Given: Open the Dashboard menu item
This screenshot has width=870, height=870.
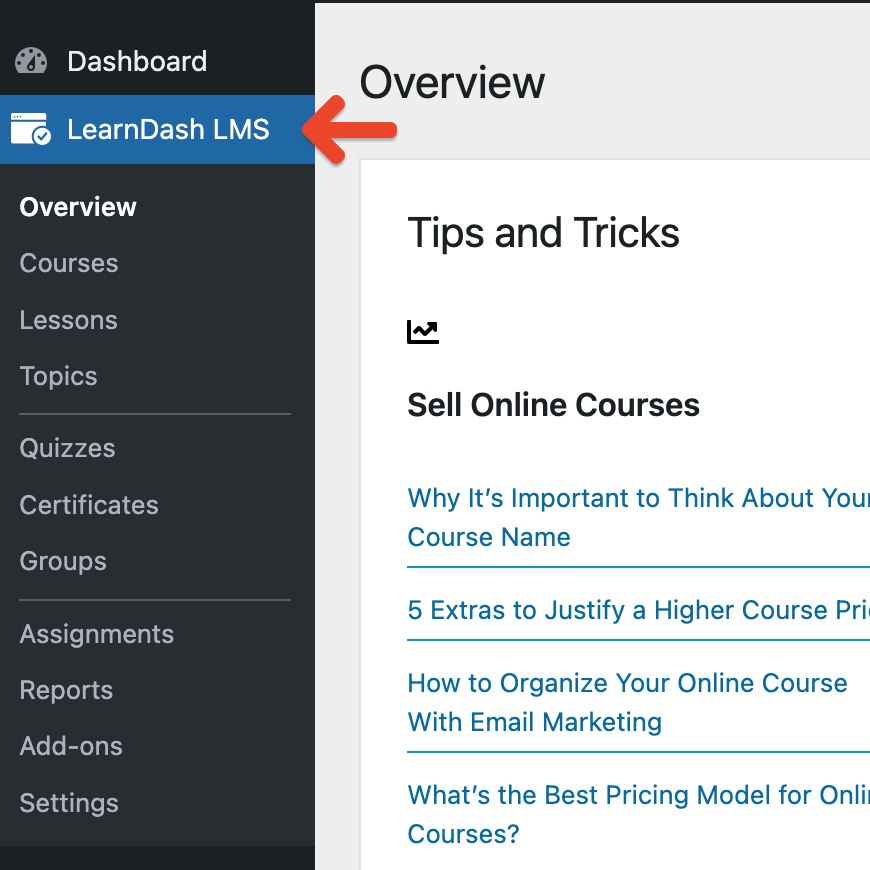Looking at the screenshot, I should [137, 61].
